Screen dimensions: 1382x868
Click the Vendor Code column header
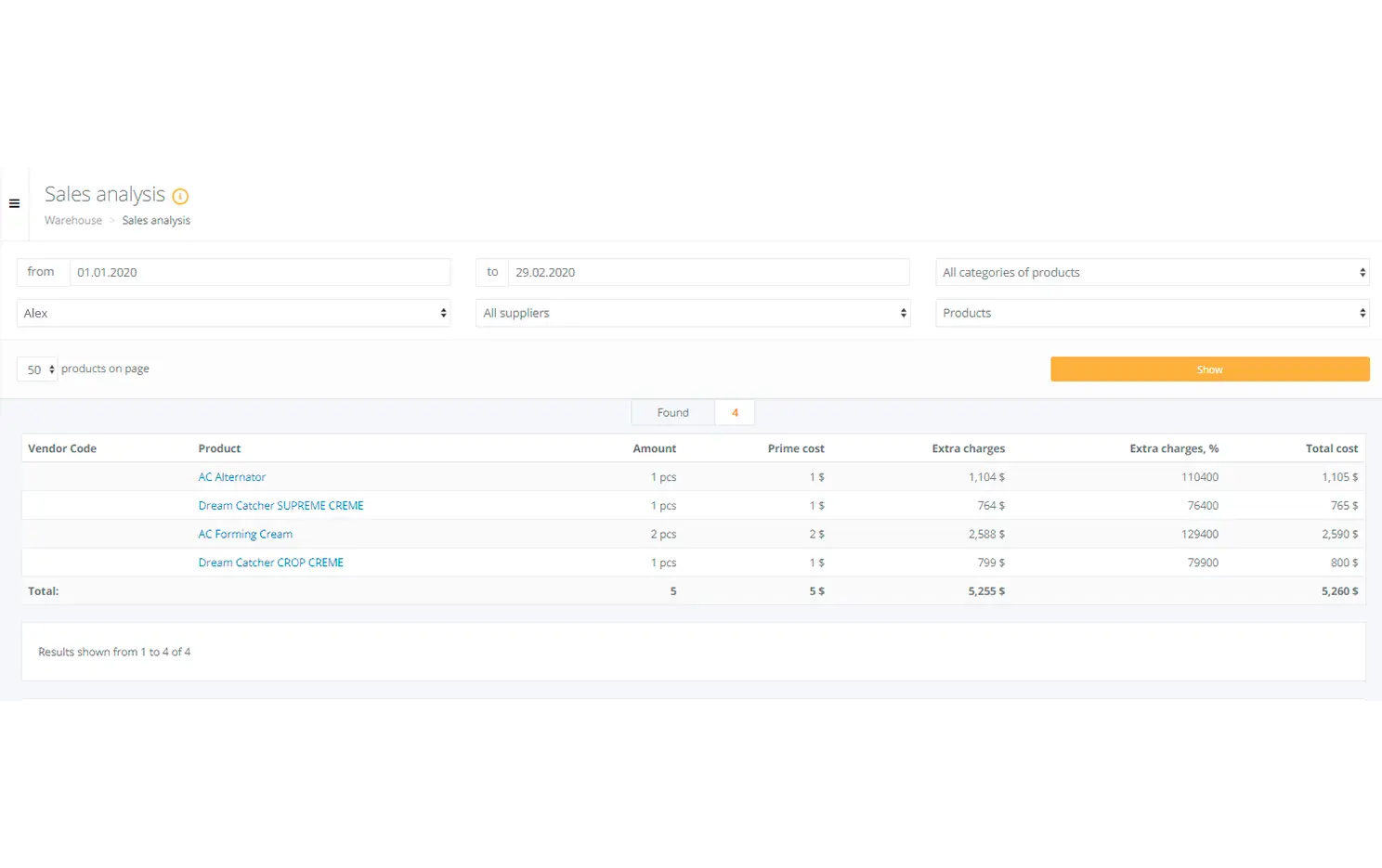tap(62, 448)
